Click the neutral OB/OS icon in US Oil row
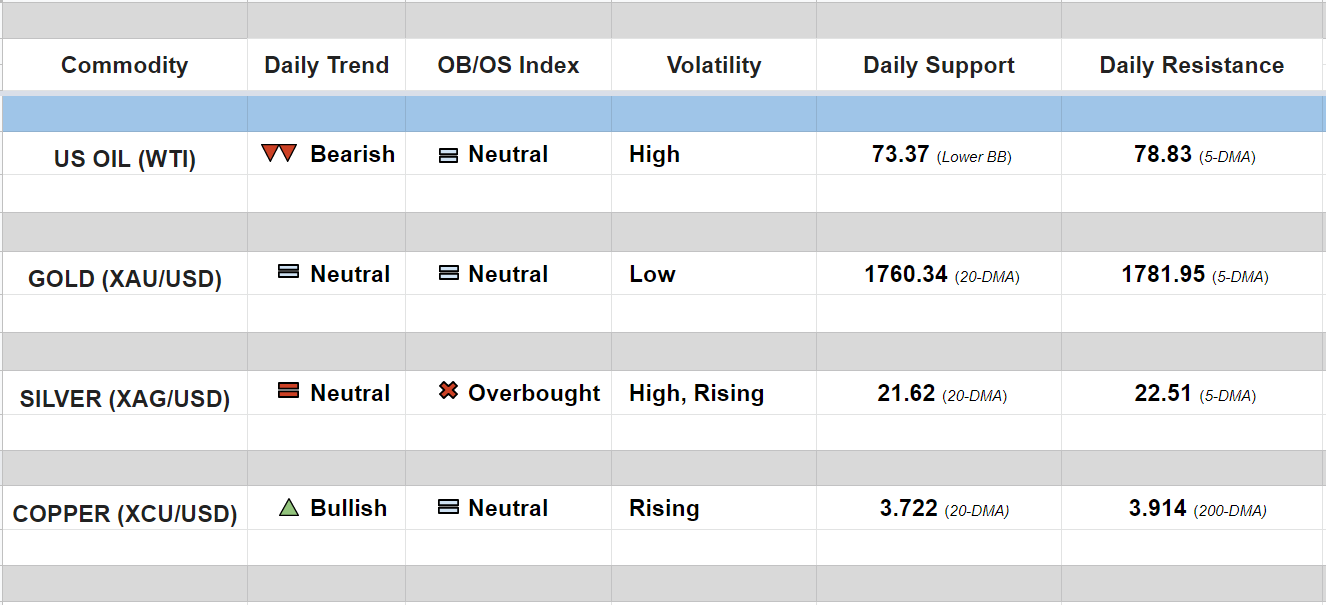Image resolution: width=1327 pixels, height=605 pixels. coord(449,155)
